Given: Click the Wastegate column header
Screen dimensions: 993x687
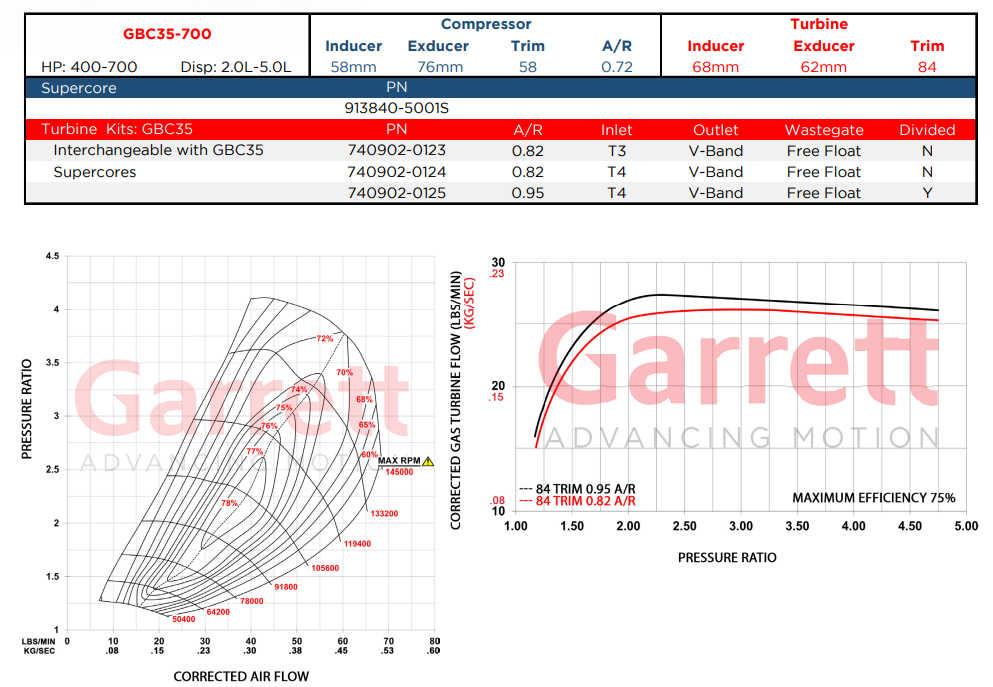Looking at the screenshot, I should [824, 130].
